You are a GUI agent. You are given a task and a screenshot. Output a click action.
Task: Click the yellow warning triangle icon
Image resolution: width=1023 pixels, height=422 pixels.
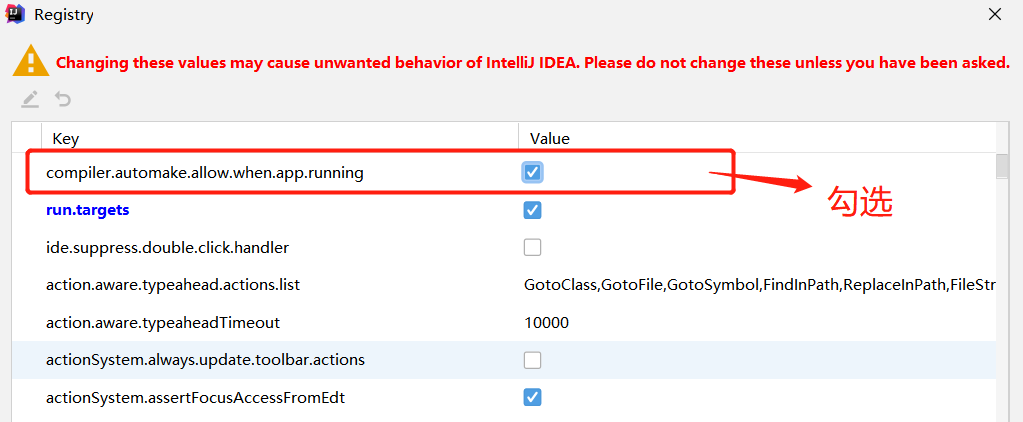click(x=31, y=61)
